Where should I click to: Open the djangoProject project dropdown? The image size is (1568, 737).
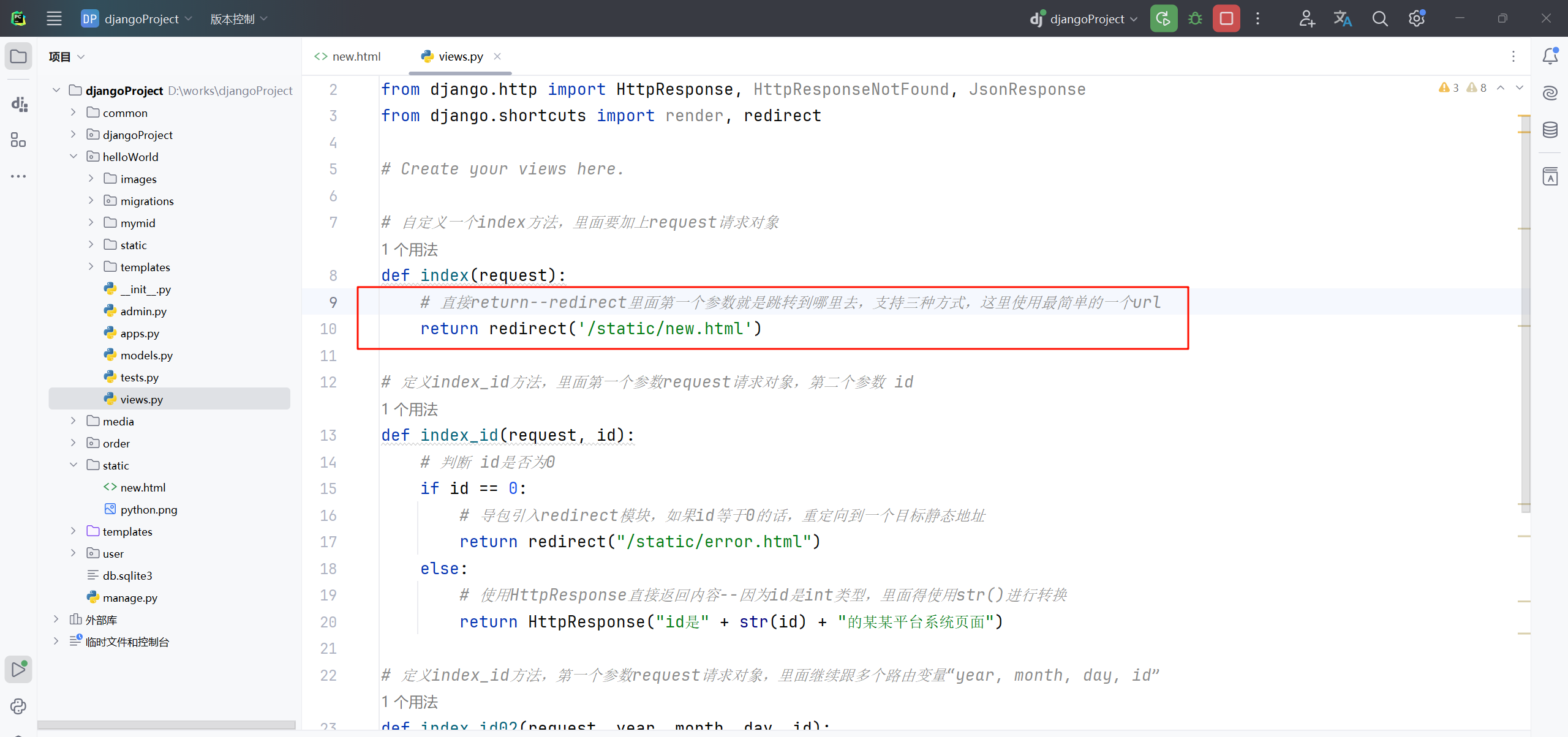click(137, 18)
